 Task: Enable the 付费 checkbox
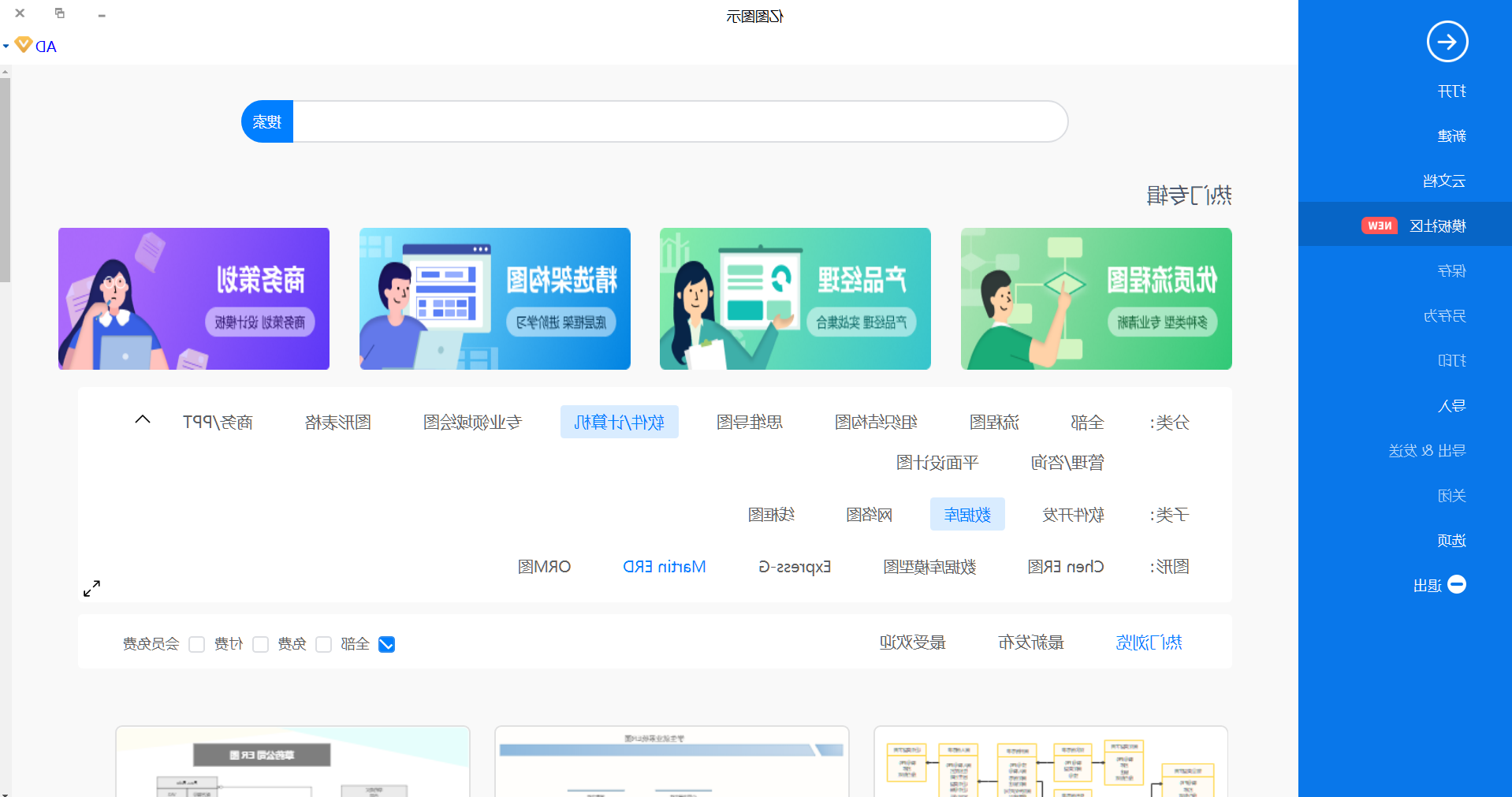click(x=260, y=644)
